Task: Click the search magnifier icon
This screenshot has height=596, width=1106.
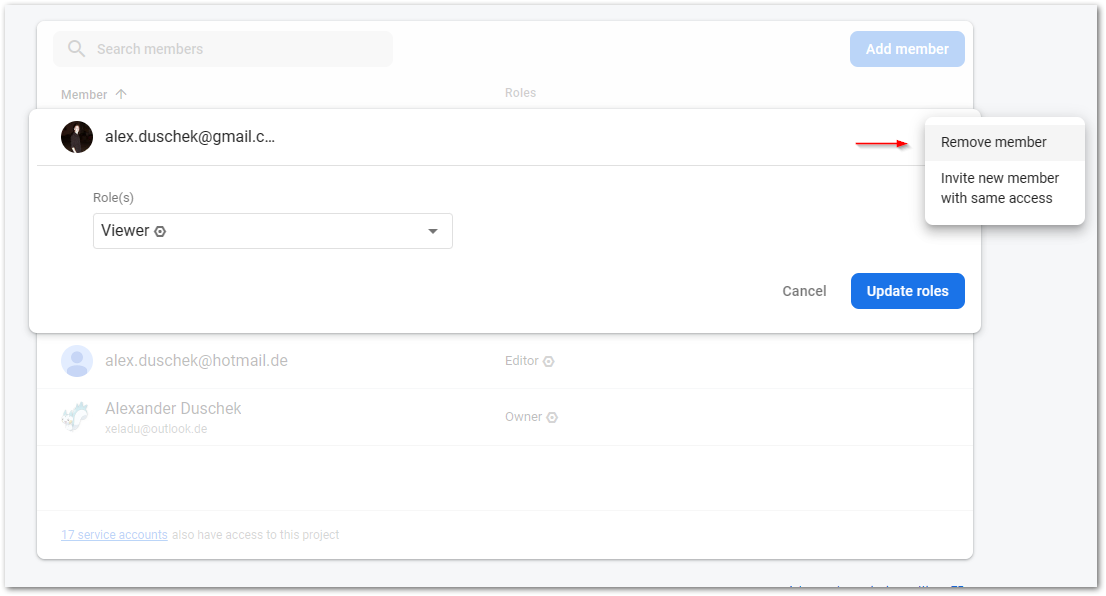Action: [x=76, y=49]
